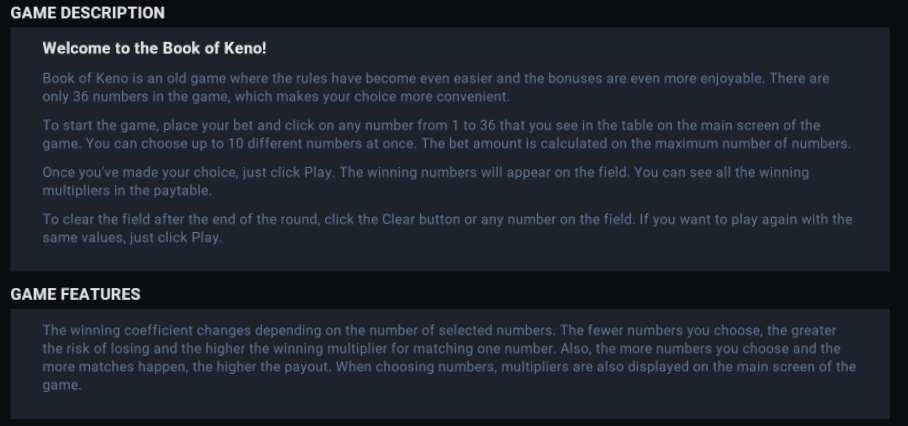Viewport: 908px width, 426px height.
Task: Click the line starting "To start the game, place your bet"
Action: [x=431, y=125]
